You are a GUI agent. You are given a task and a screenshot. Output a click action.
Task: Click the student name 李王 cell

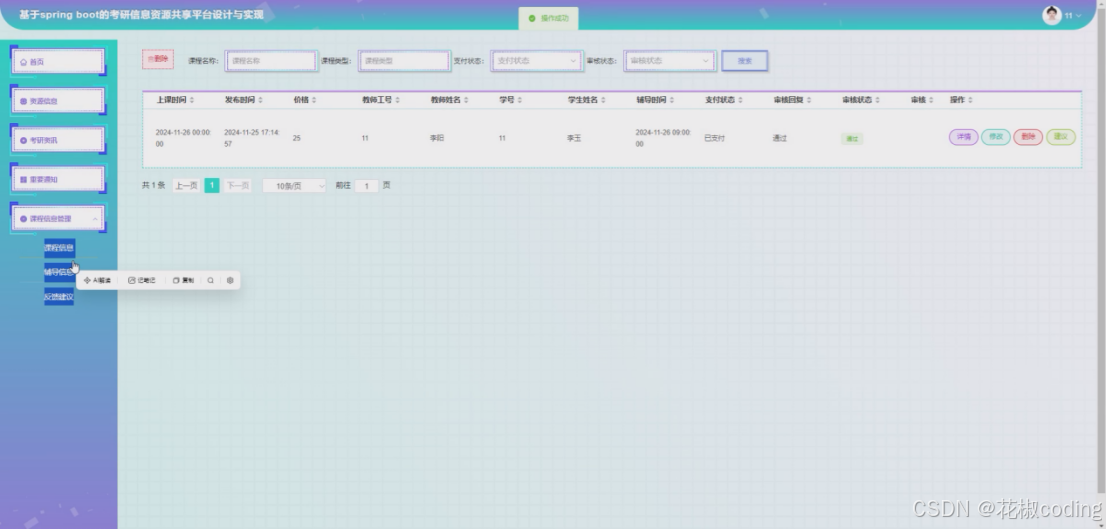point(574,138)
